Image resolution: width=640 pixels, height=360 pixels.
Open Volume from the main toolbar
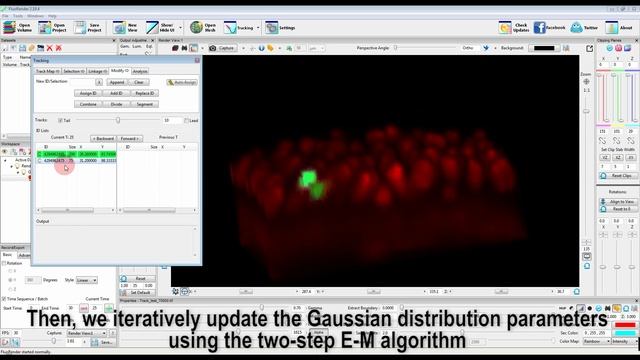click(x=18, y=27)
